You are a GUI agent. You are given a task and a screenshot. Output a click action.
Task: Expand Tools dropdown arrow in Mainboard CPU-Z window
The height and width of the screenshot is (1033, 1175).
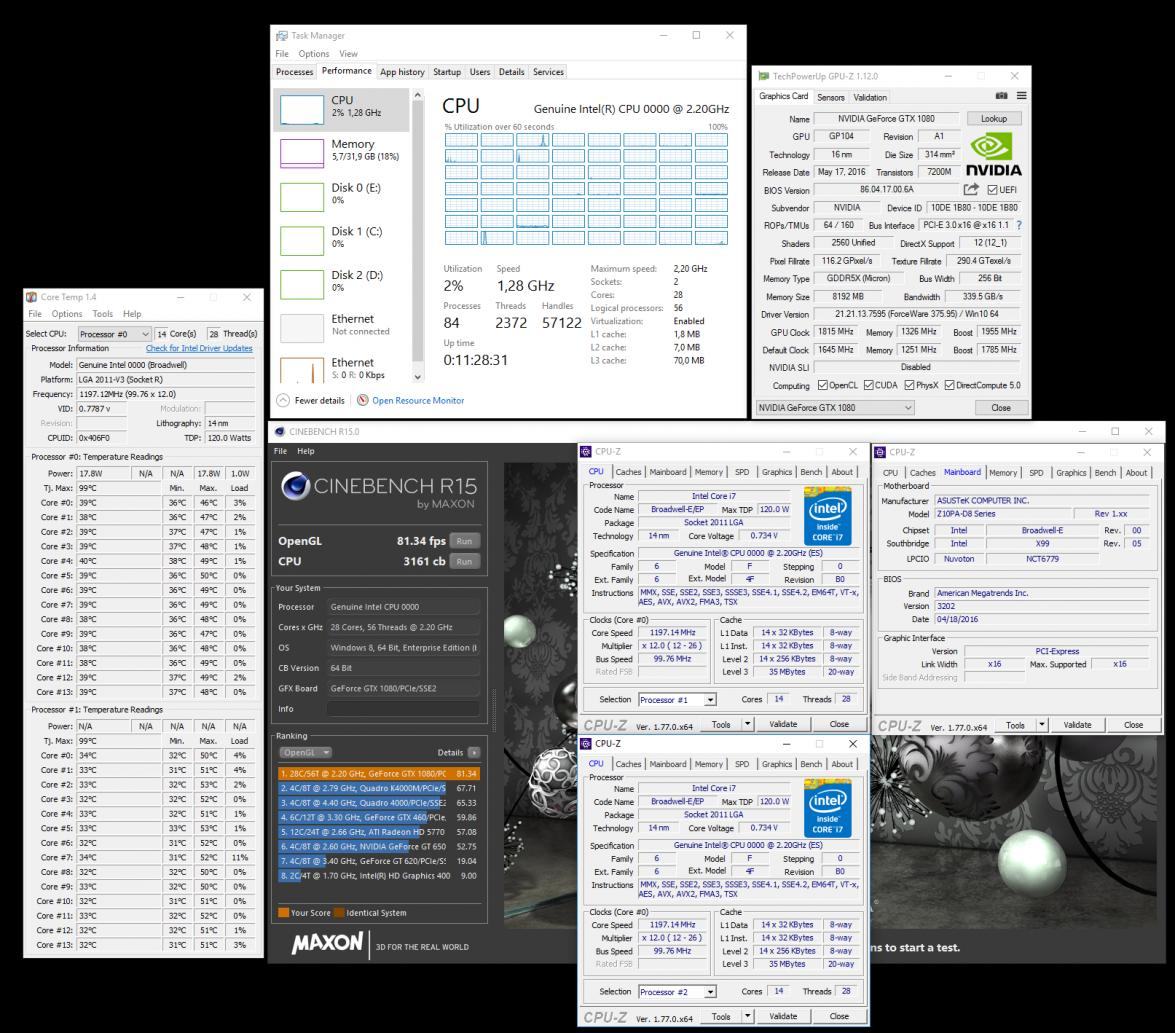coord(1042,724)
